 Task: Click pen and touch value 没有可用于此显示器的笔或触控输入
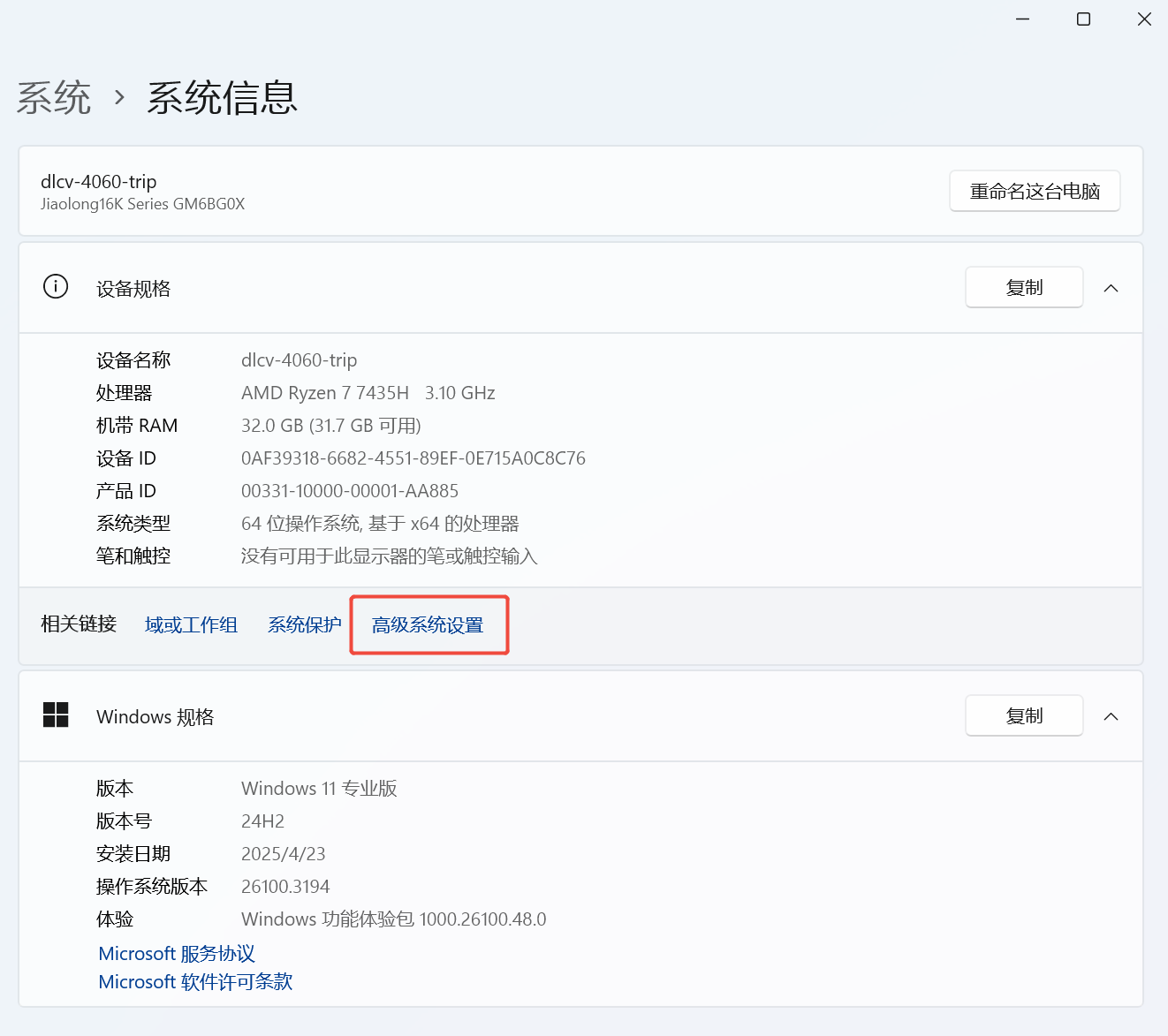[390, 556]
